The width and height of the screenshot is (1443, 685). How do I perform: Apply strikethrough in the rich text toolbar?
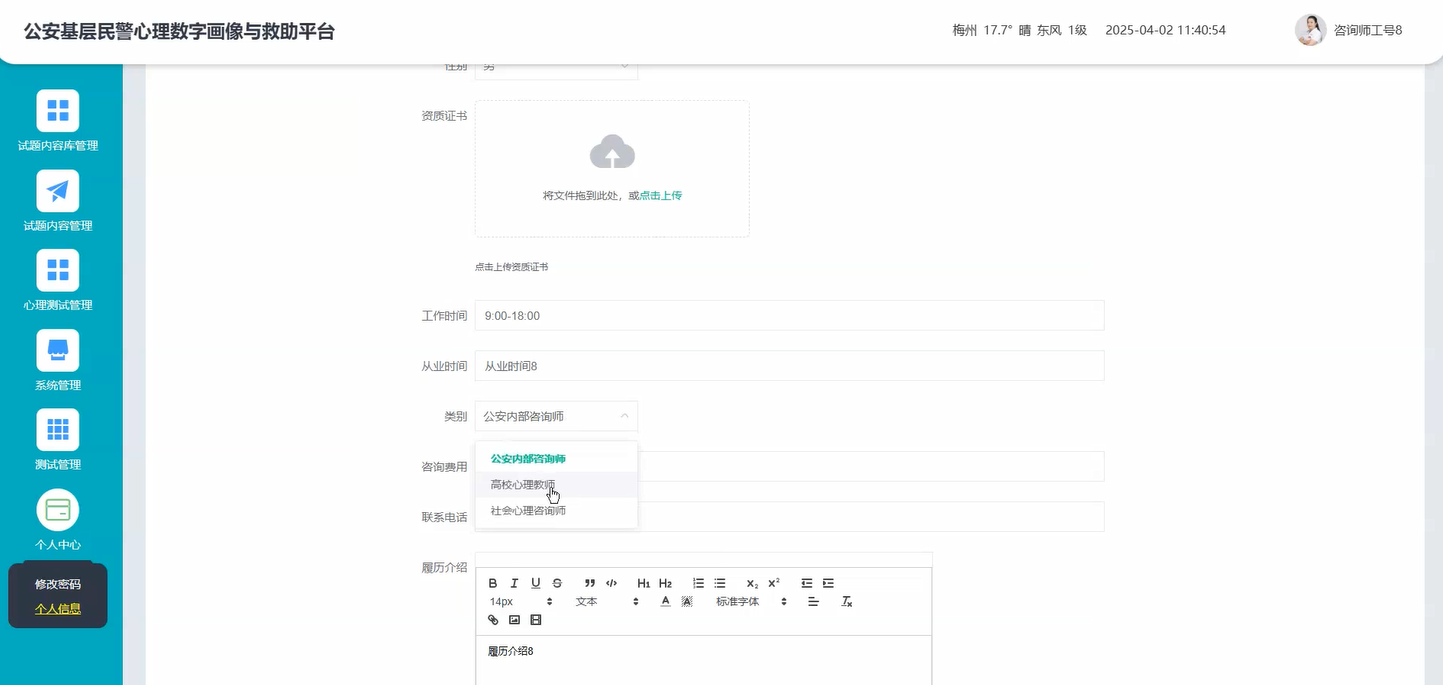tap(557, 583)
